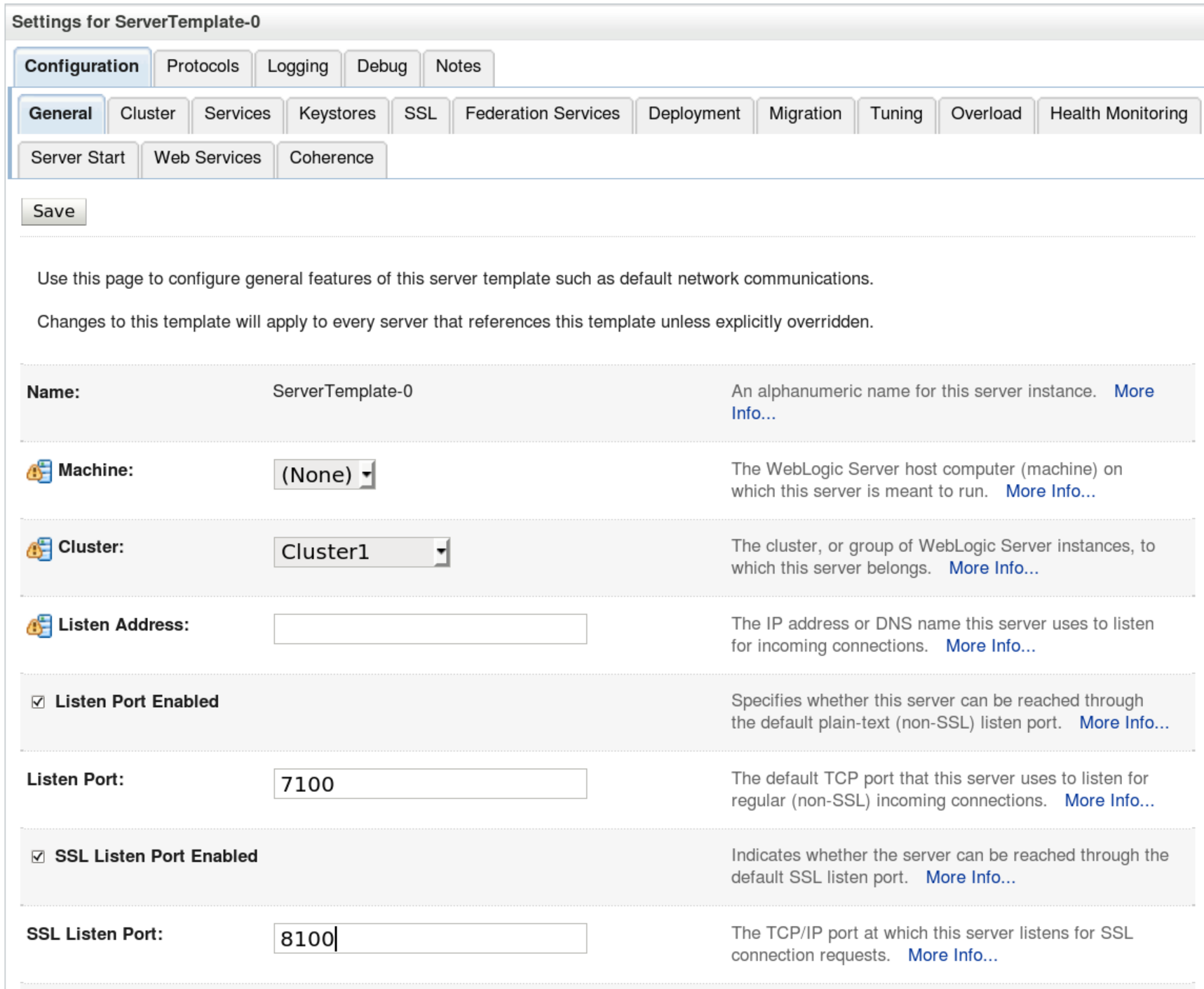1204x989 pixels.
Task: Open More Info link for SSL Listen Port Enabled
Action: 970,878
